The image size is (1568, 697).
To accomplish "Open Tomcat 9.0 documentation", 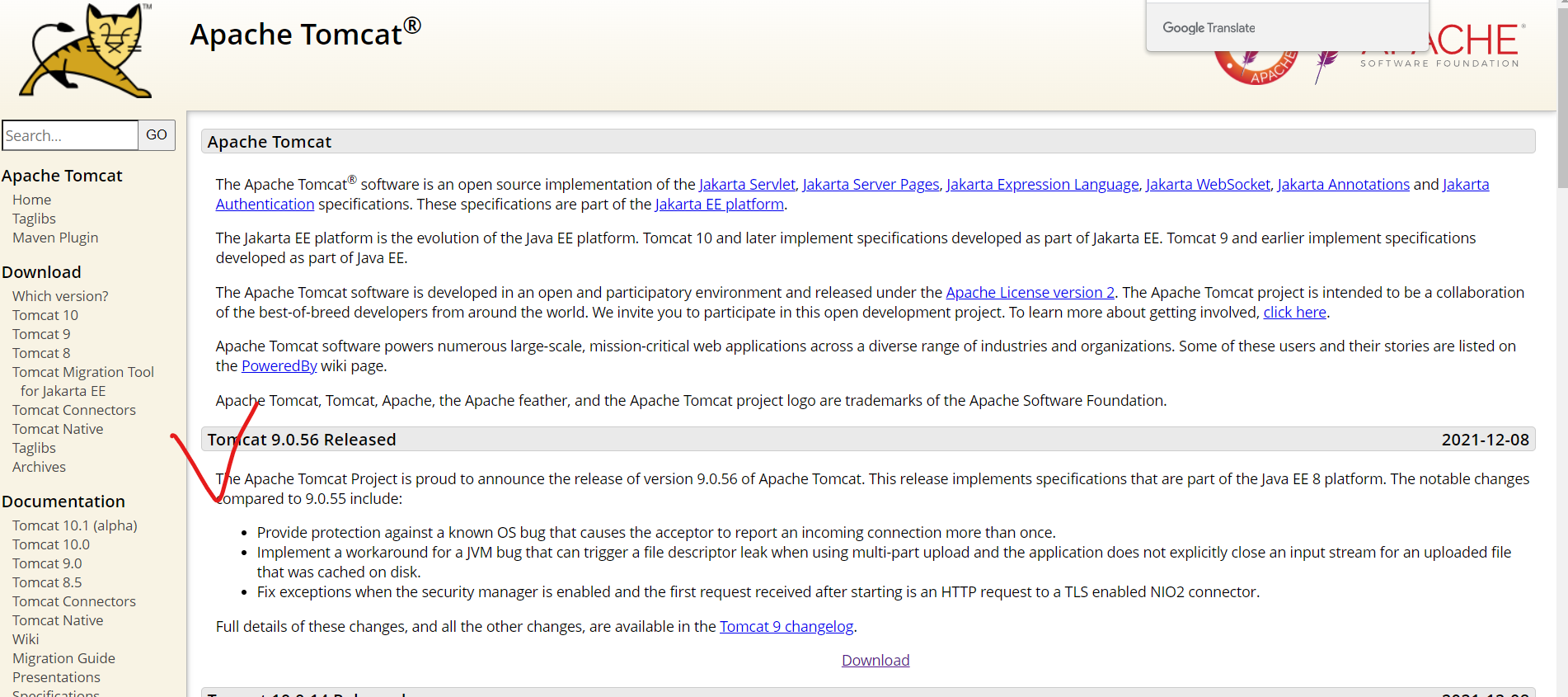I will tap(47, 563).
